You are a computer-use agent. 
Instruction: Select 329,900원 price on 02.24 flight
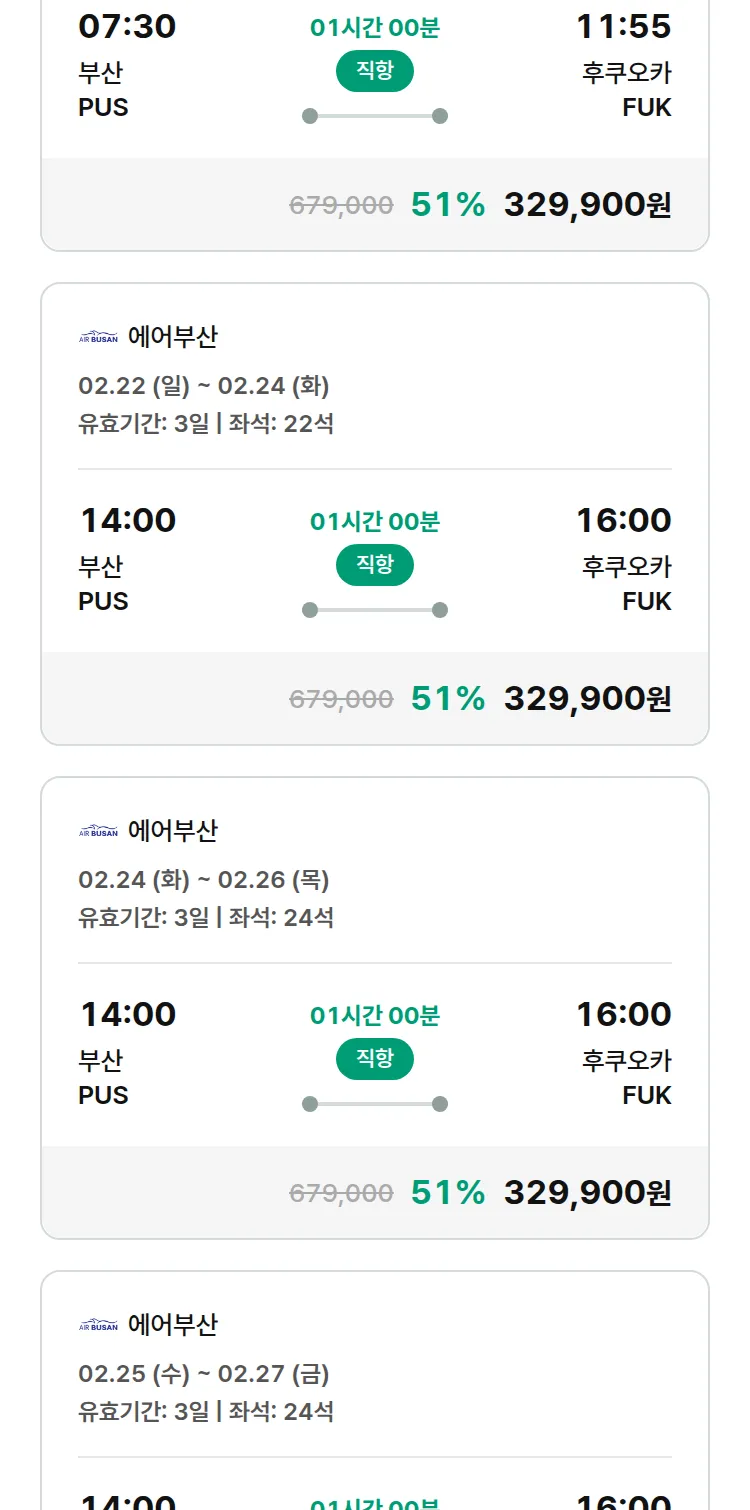tap(587, 1193)
